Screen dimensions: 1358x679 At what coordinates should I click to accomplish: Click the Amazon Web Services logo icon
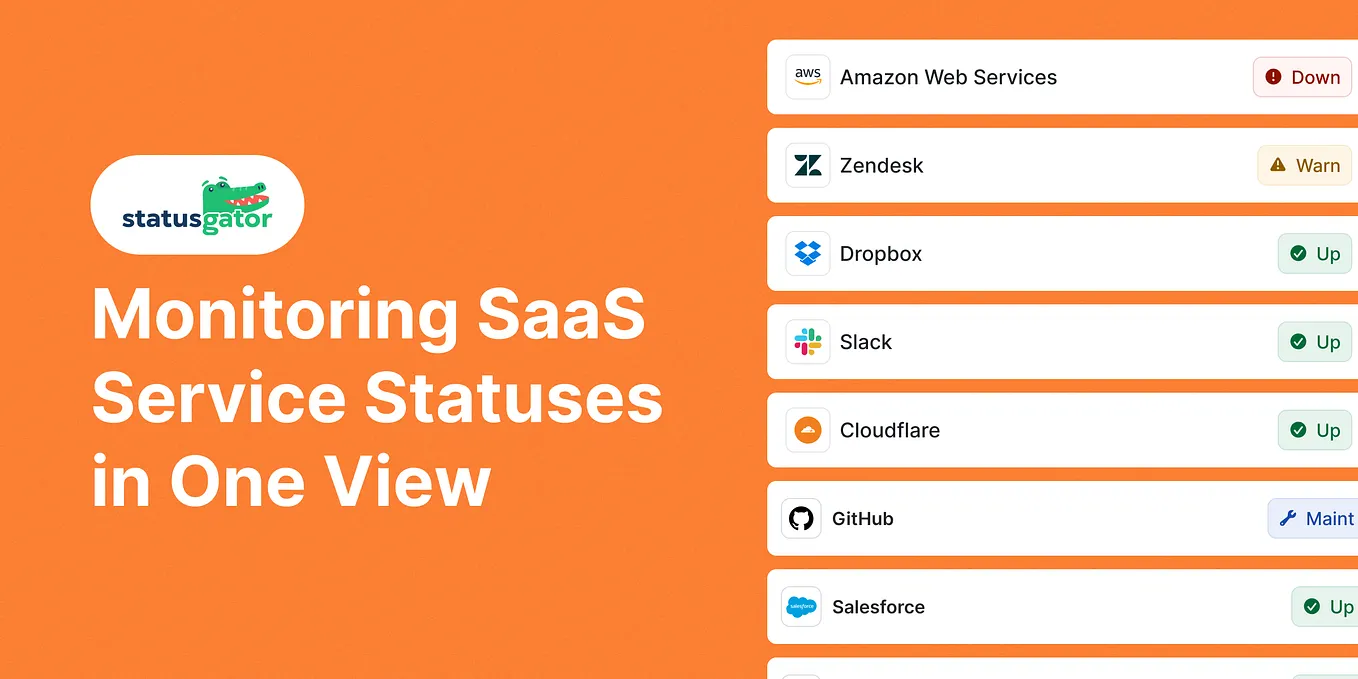[x=808, y=77]
